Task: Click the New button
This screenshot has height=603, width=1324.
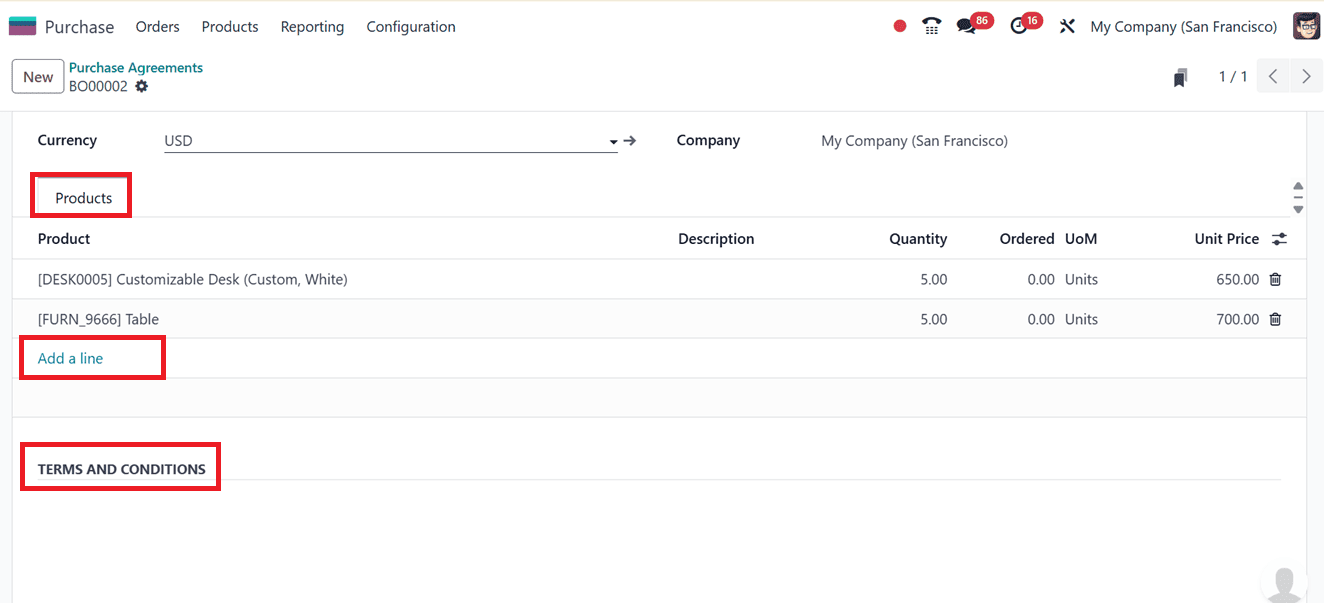Action: coord(37,76)
